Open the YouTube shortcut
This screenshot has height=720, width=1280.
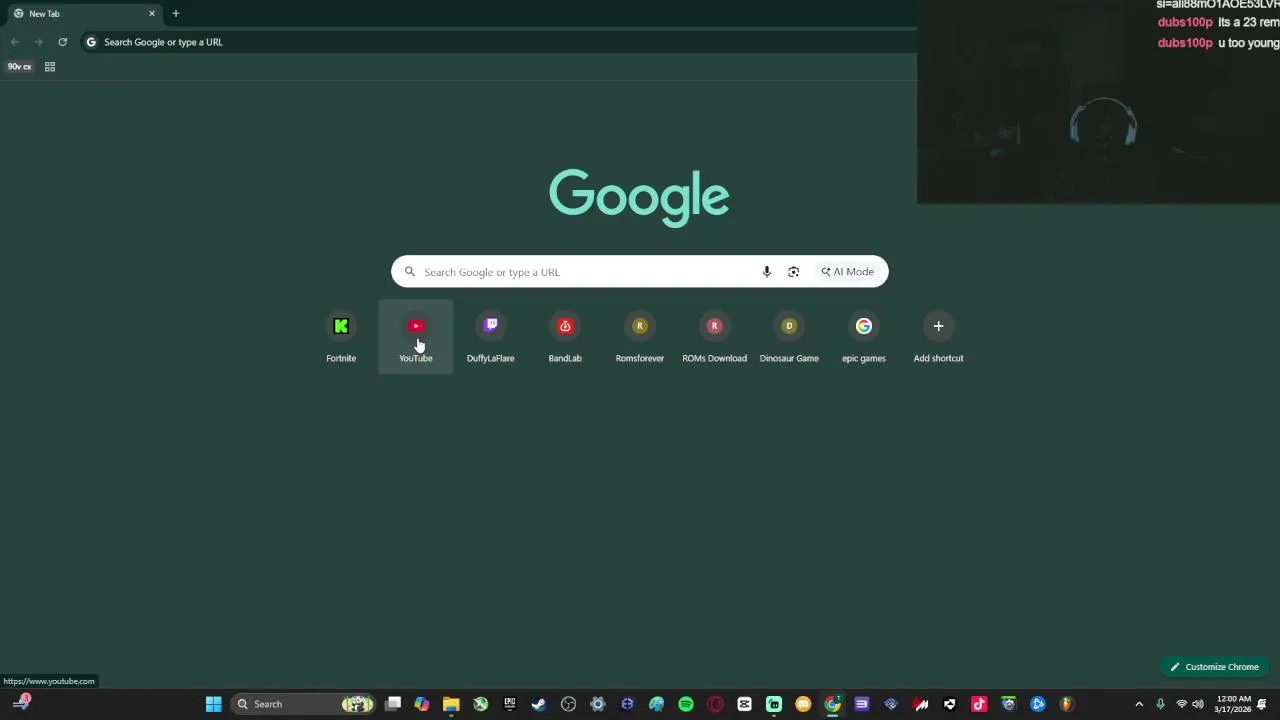(416, 337)
